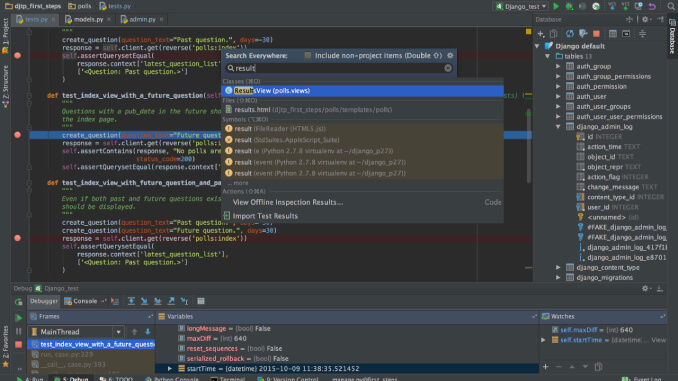Click the polls breadcrumb in navigation bar
The height and width of the screenshot is (381, 678).
point(80,6)
